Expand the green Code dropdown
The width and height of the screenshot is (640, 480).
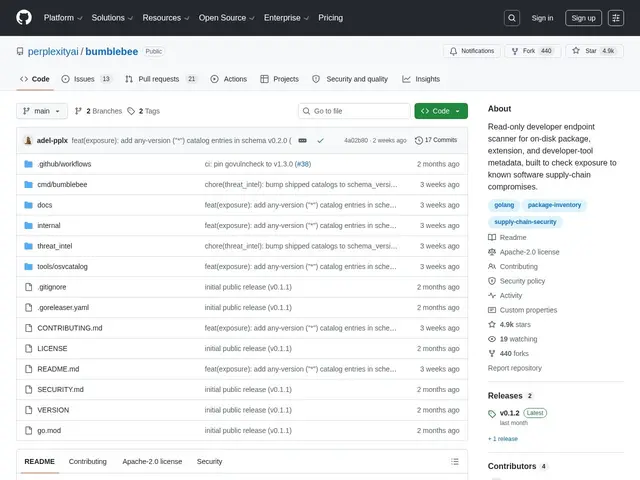click(441, 111)
